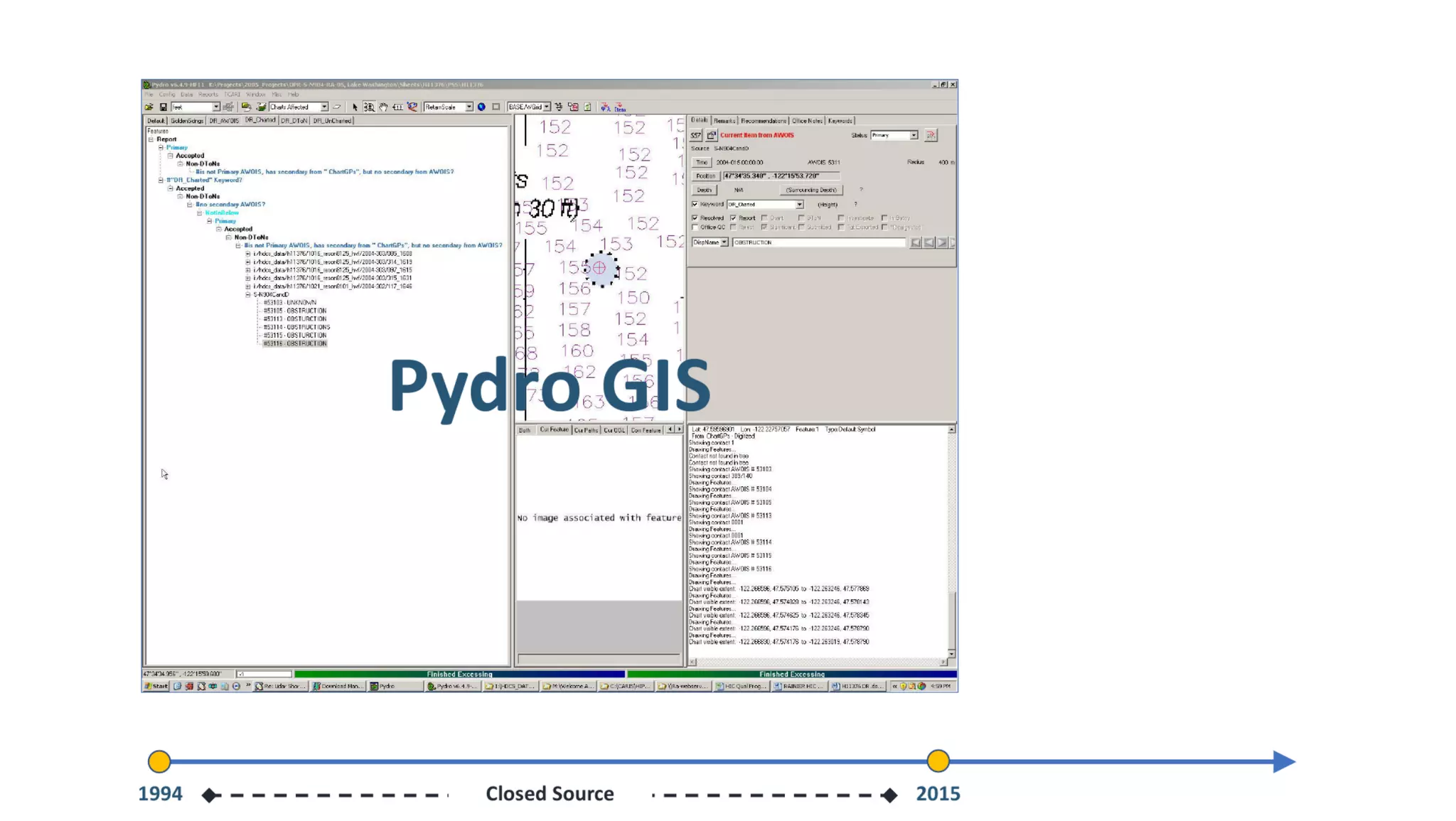
Task: Collapse the Report tree node
Action: coord(151,140)
